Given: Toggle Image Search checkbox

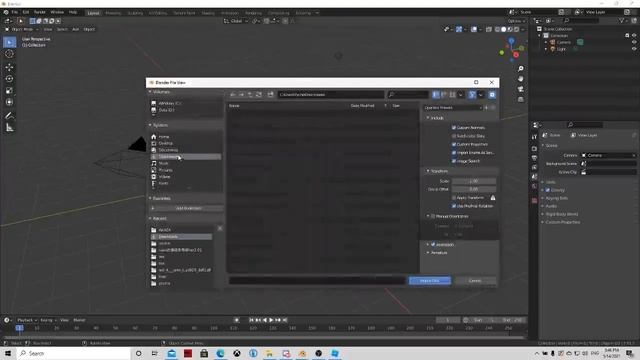Looking at the screenshot, I should tap(453, 161).
